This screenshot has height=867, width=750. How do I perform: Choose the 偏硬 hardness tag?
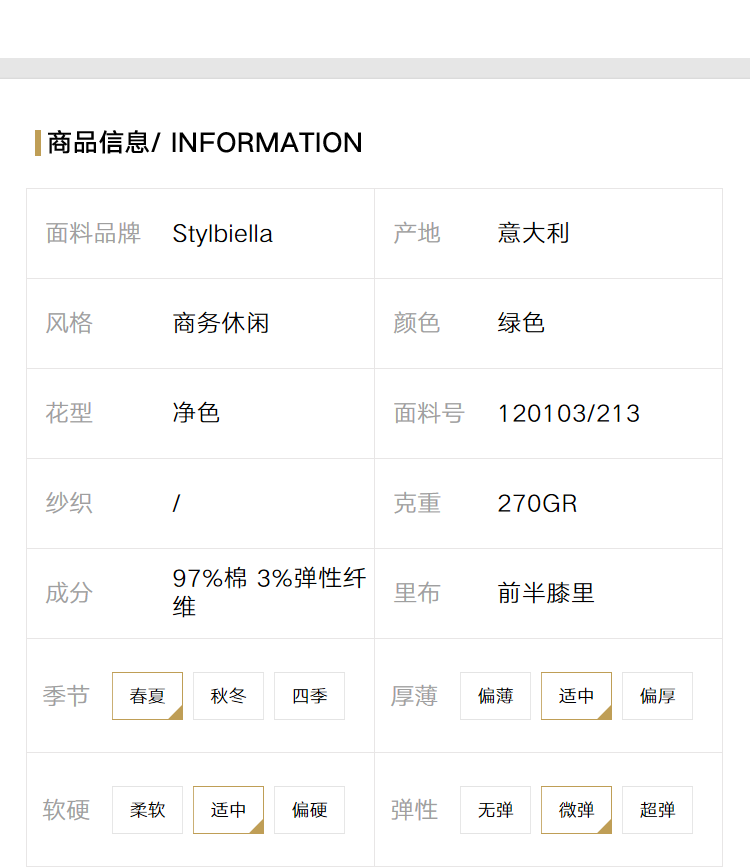(x=309, y=809)
